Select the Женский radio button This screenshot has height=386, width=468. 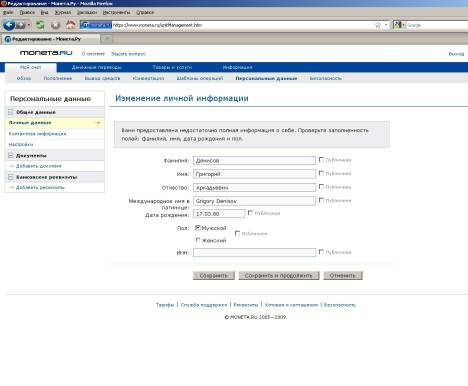click(x=198, y=240)
